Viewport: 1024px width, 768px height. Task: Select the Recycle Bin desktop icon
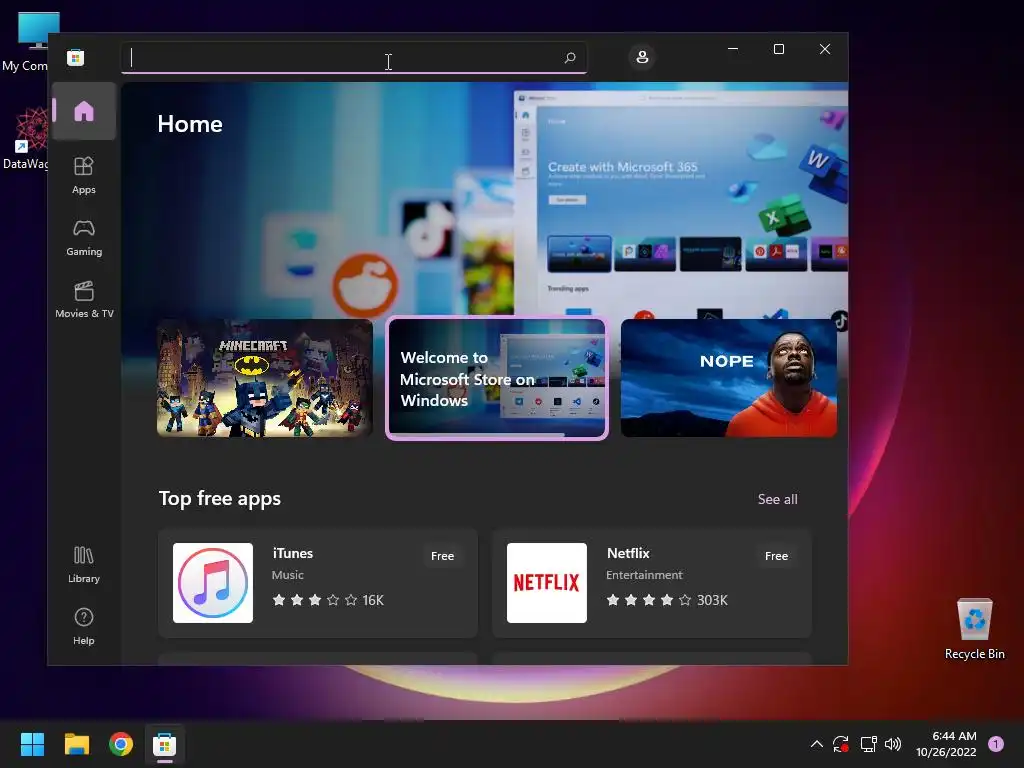coord(974,629)
